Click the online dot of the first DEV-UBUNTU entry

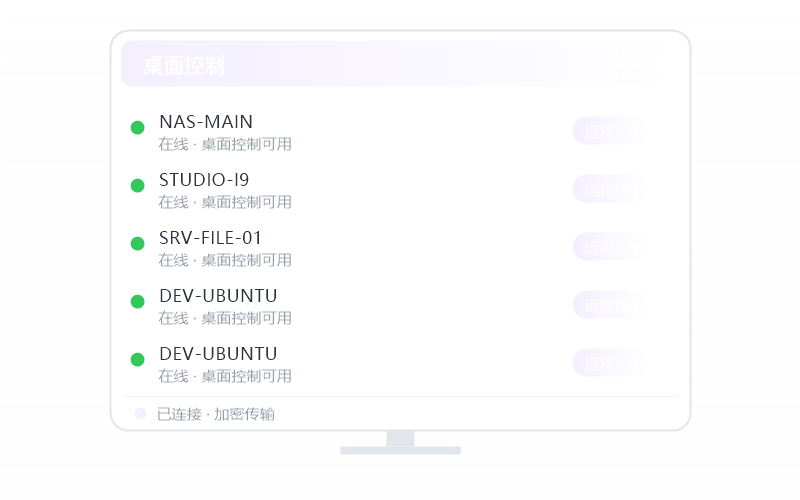tap(137, 302)
